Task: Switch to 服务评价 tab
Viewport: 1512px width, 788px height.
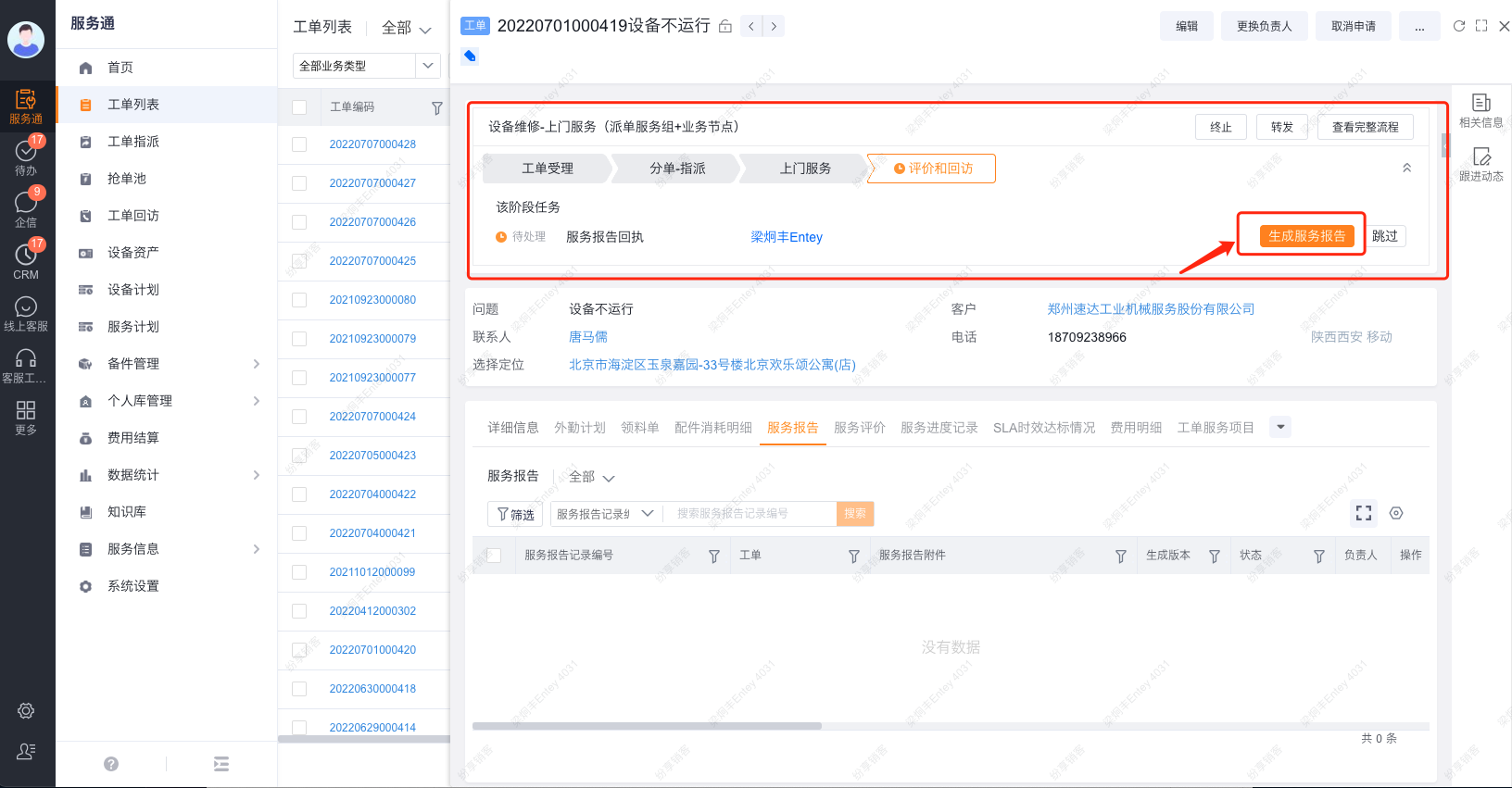Action: pyautogui.click(x=860, y=427)
